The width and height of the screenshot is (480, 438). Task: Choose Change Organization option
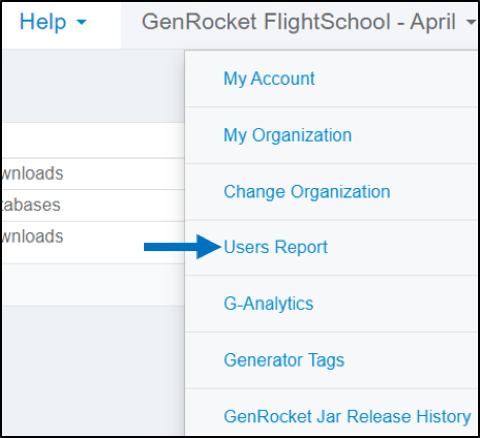pyautogui.click(x=307, y=192)
